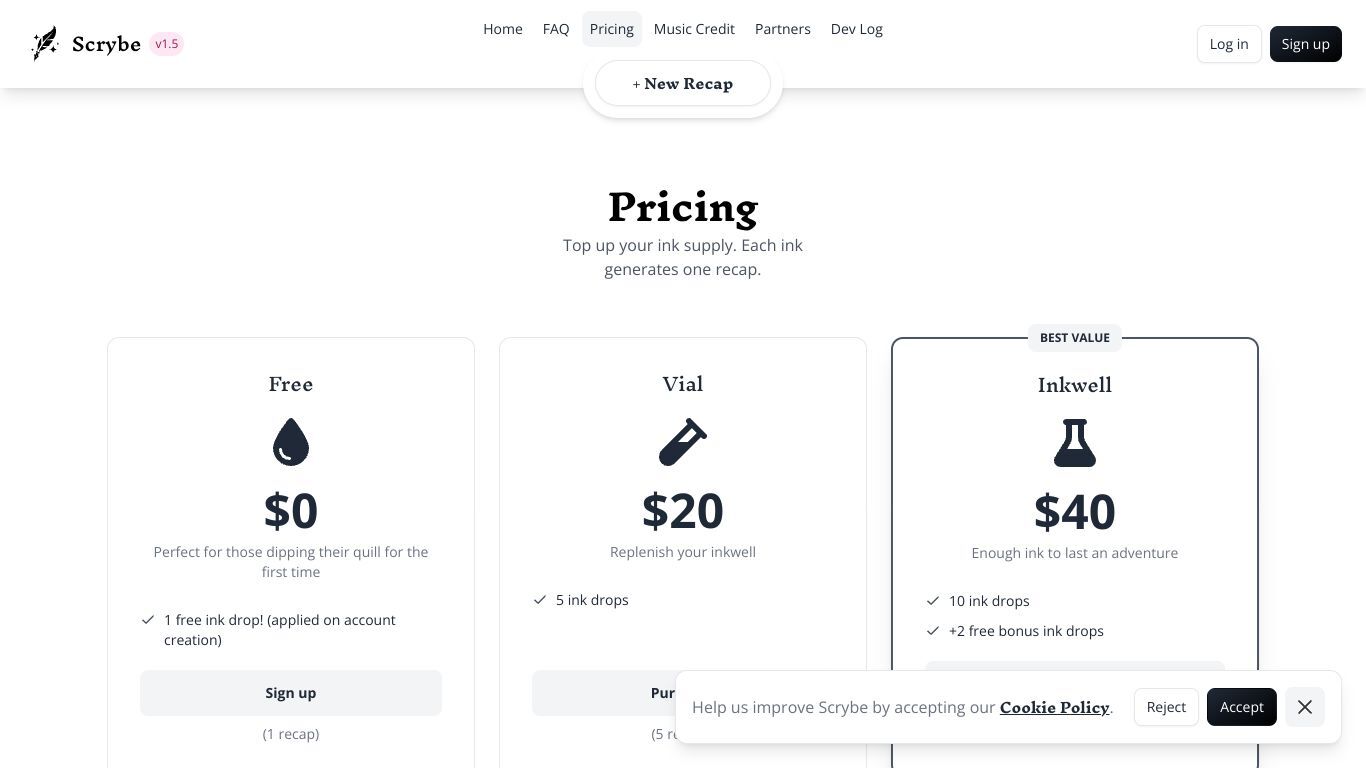Image resolution: width=1366 pixels, height=768 pixels.
Task: Click the v1.5 version badge
Action: click(167, 44)
